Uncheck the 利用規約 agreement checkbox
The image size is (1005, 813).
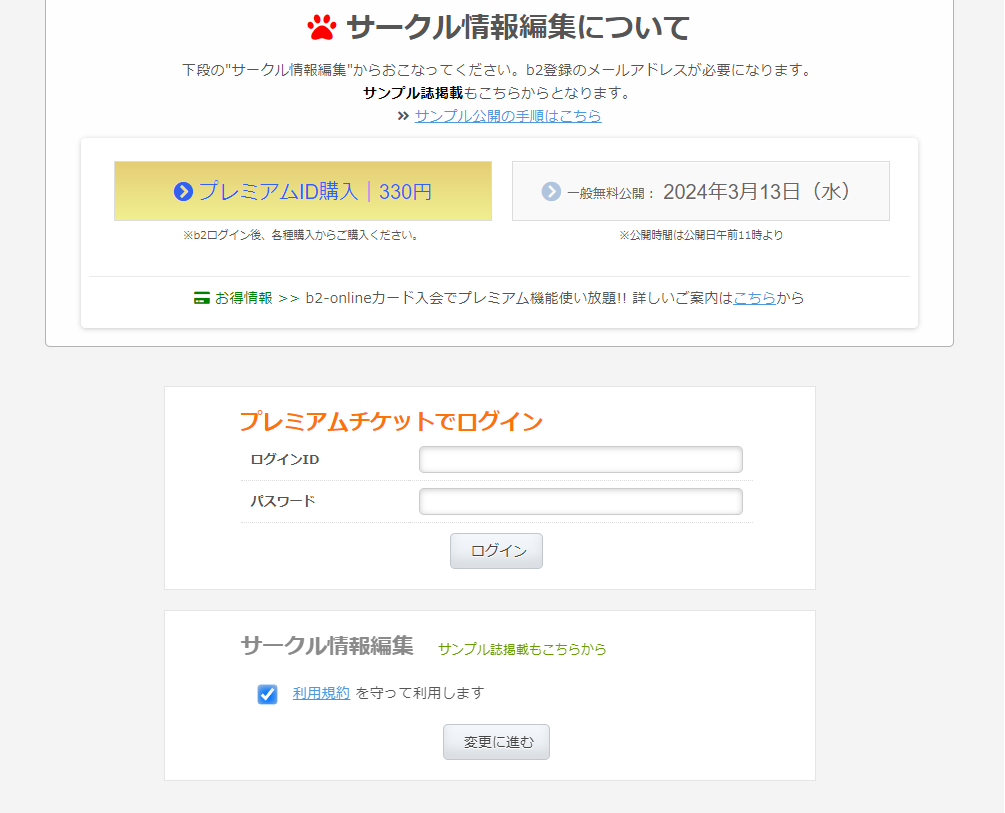pyautogui.click(x=267, y=694)
